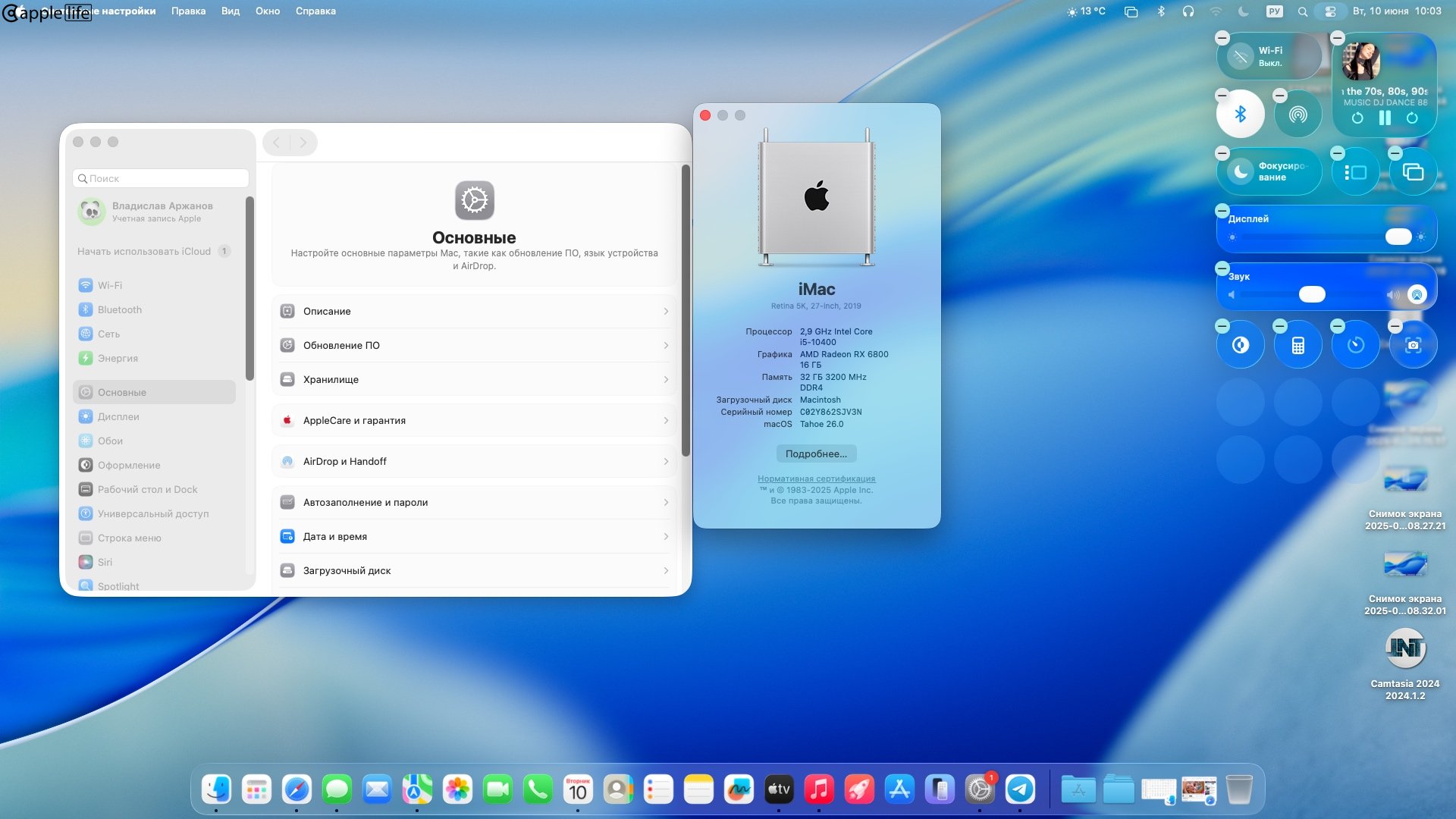1456x819 pixels.
Task: Expand the Хранилище row chevron
Action: click(x=666, y=380)
